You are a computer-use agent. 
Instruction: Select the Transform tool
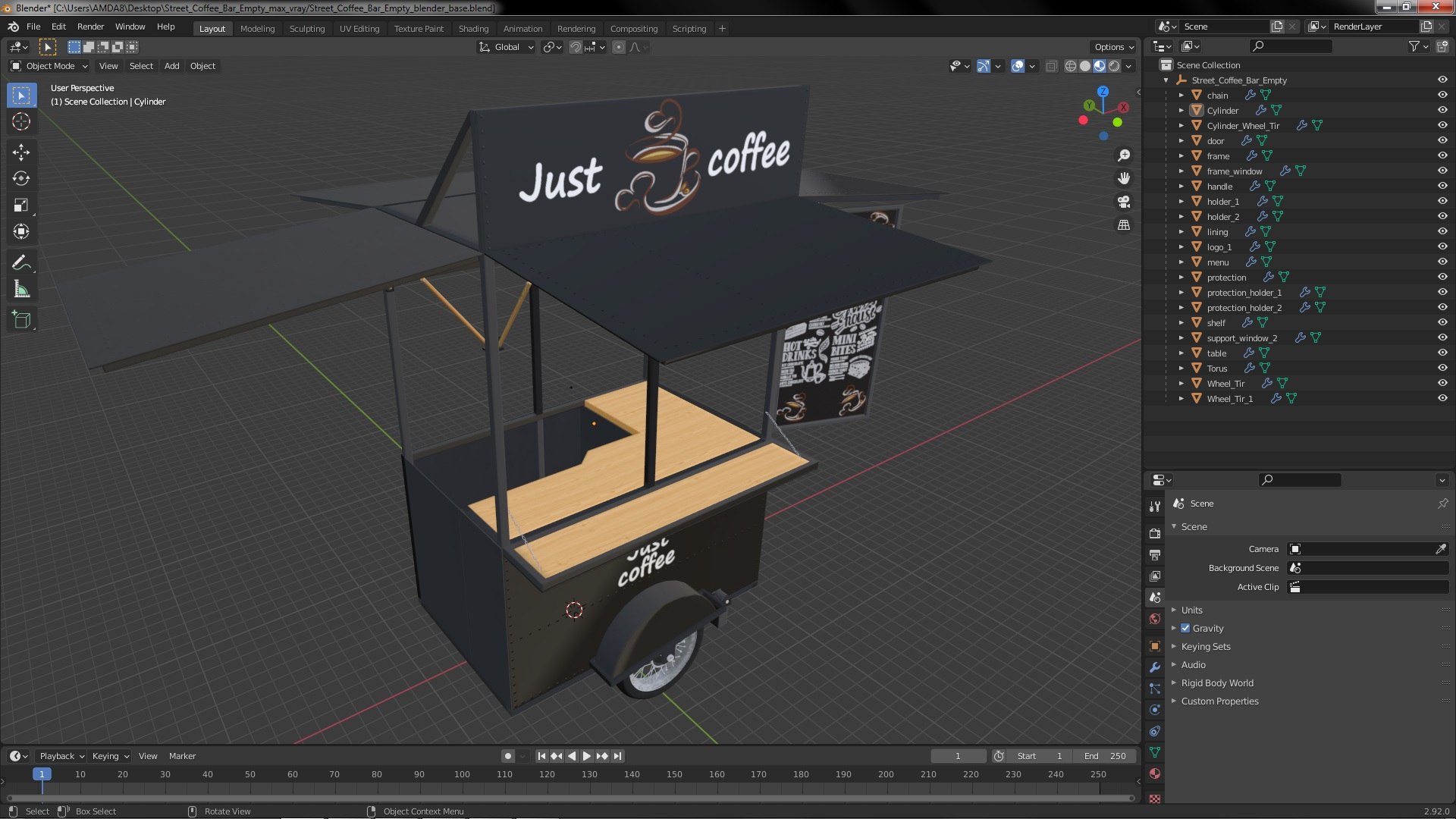[21, 232]
